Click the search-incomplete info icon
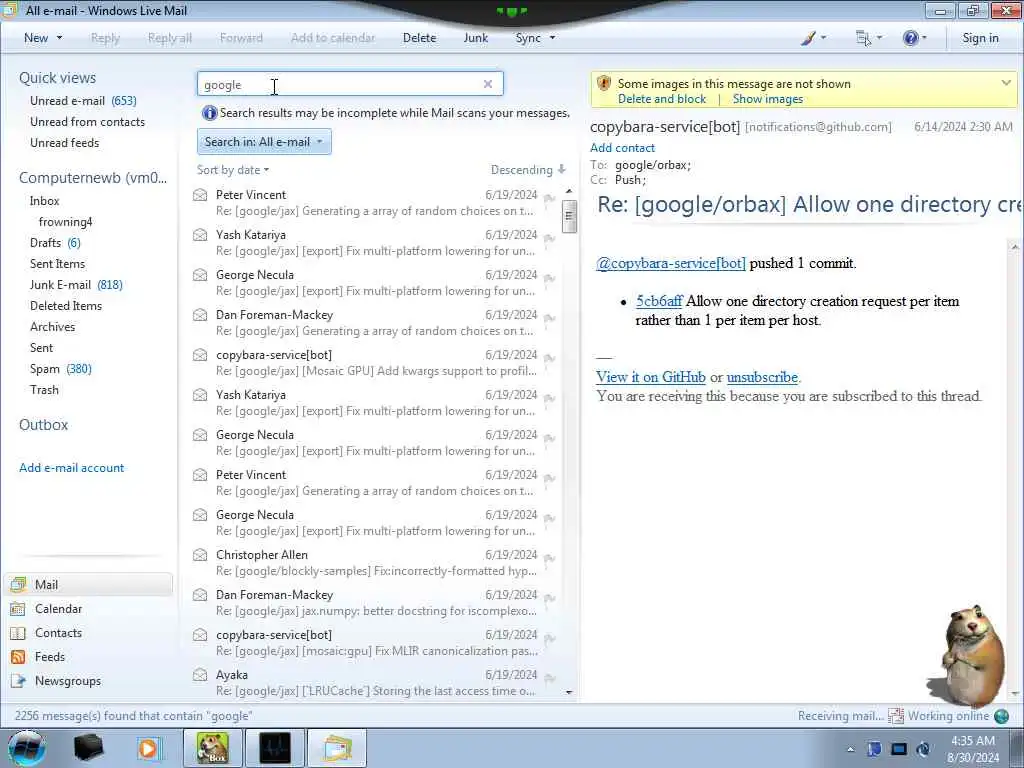This screenshot has width=1024, height=768. (x=209, y=113)
